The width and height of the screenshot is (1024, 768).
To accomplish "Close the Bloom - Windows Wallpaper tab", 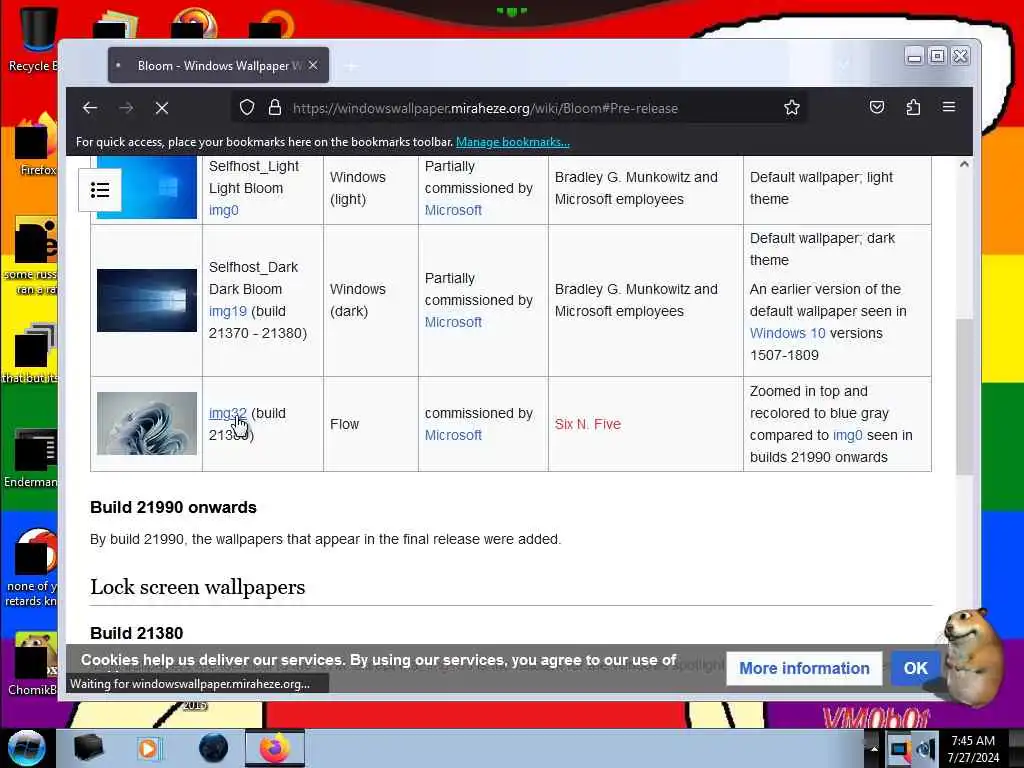I will tap(313, 65).
